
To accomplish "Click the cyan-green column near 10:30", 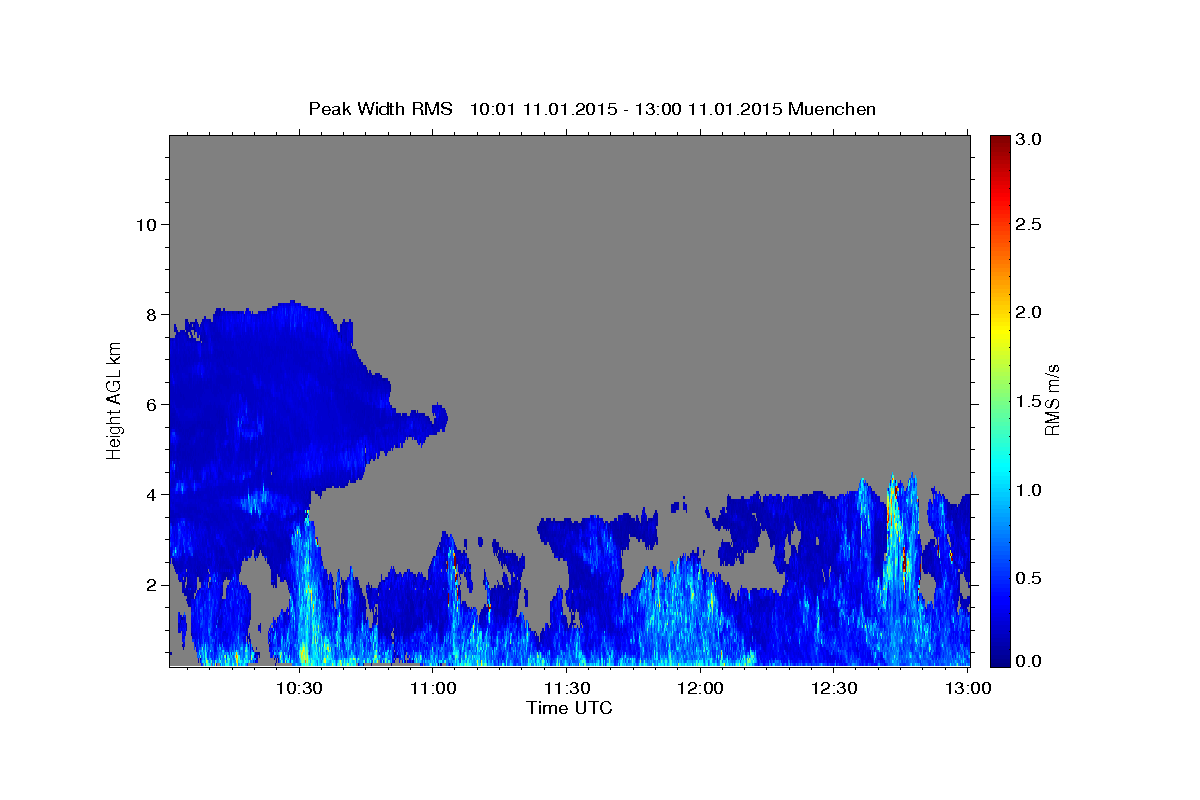I will click(308, 590).
